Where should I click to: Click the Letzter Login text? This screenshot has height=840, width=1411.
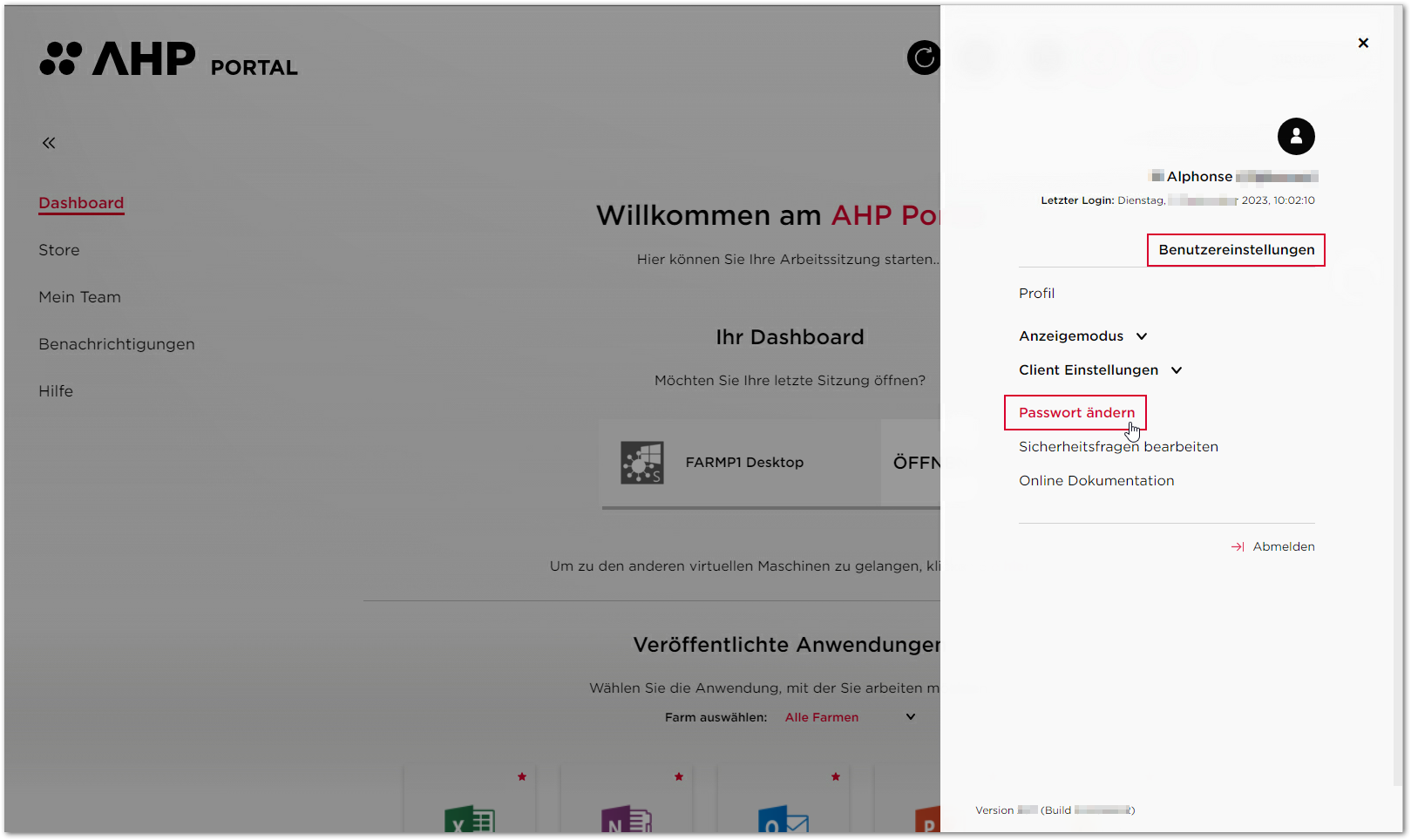[x=1177, y=200]
